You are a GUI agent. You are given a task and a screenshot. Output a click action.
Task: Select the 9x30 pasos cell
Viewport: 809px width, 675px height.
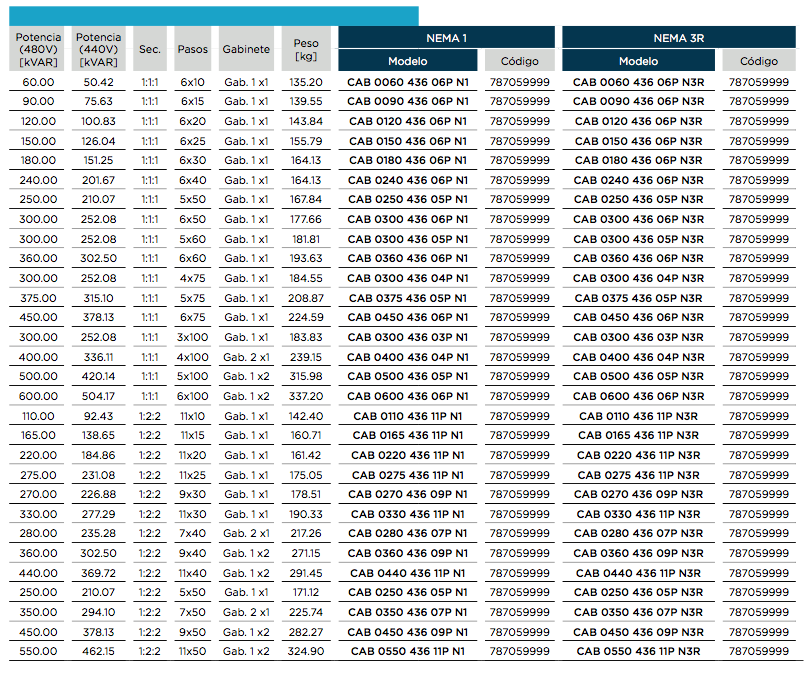point(192,494)
